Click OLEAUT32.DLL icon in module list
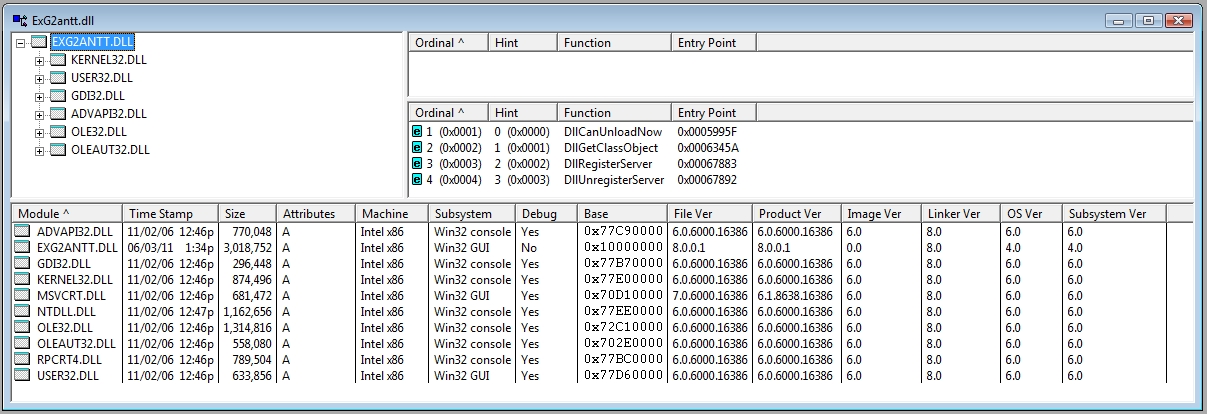Viewport: 1207px width, 414px height. click(x=22, y=344)
